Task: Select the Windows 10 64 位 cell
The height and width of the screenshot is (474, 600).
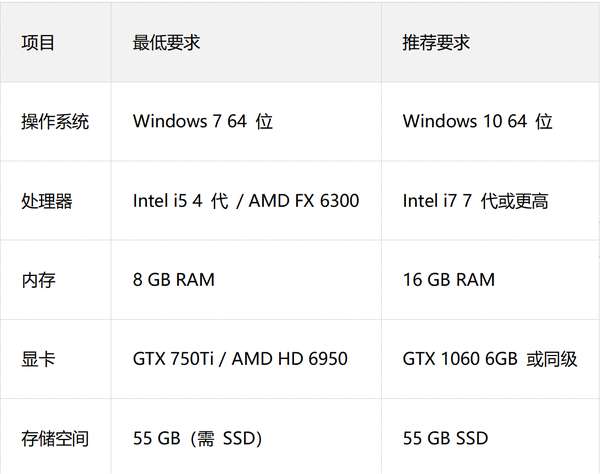Action: tap(477, 122)
